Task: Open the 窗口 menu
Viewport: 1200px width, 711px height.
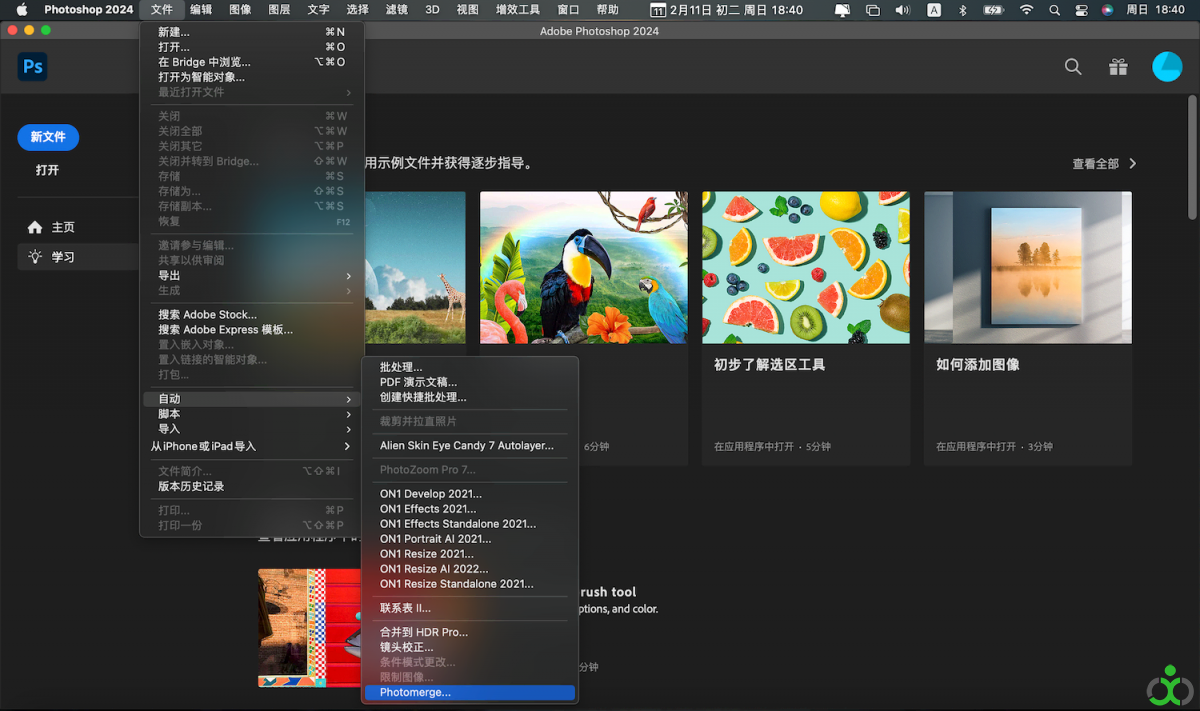Action: 568,10
